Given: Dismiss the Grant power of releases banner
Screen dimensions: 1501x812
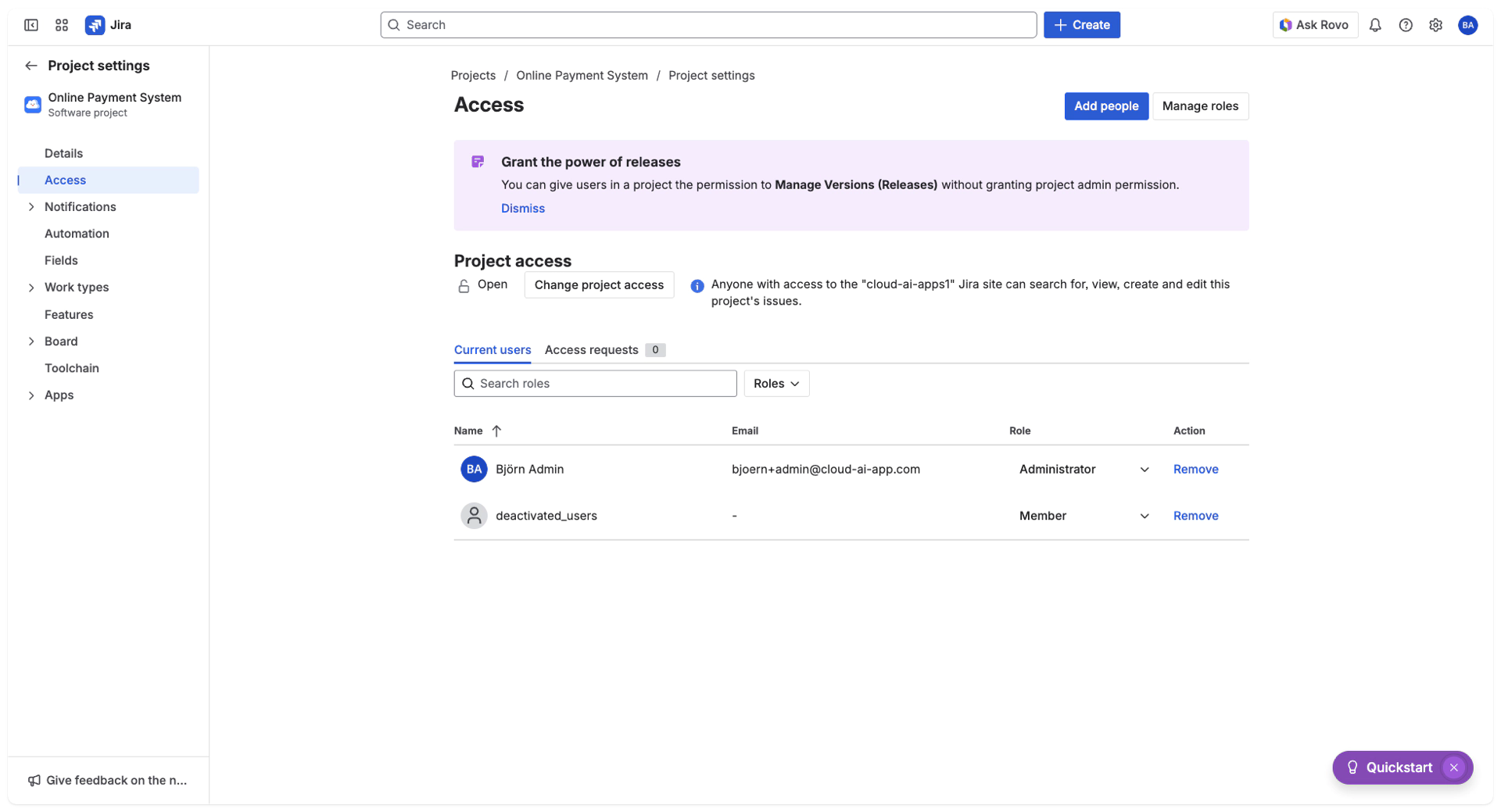Looking at the screenshot, I should [x=522, y=208].
